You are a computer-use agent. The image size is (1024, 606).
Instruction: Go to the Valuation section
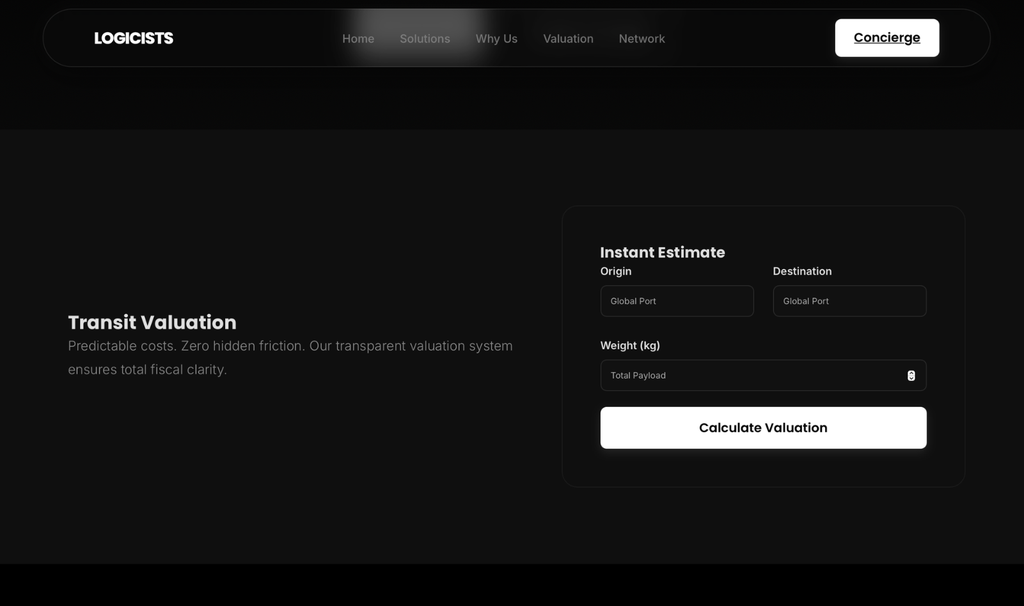point(568,38)
